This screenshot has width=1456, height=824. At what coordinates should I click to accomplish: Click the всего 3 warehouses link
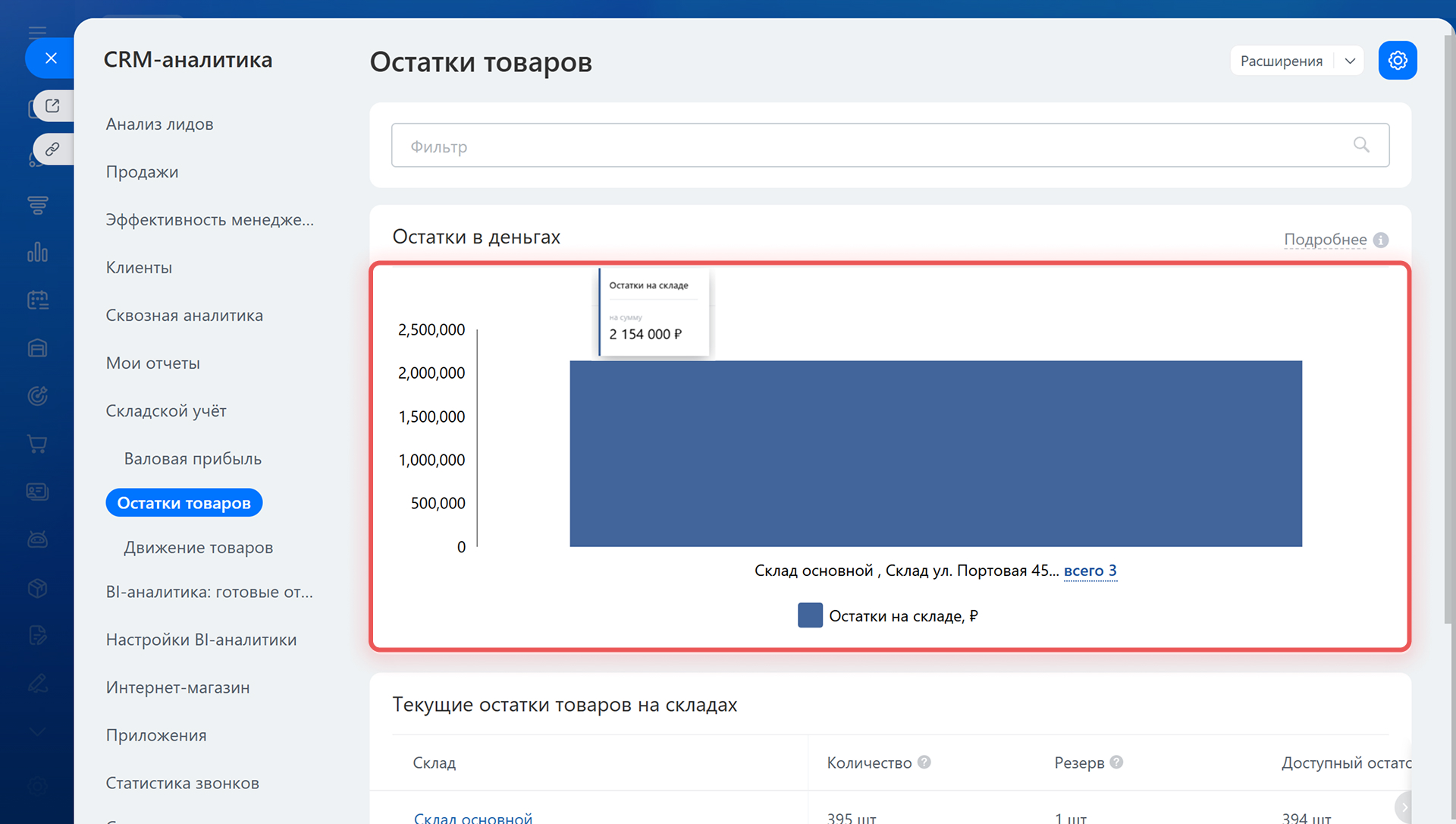1090,571
